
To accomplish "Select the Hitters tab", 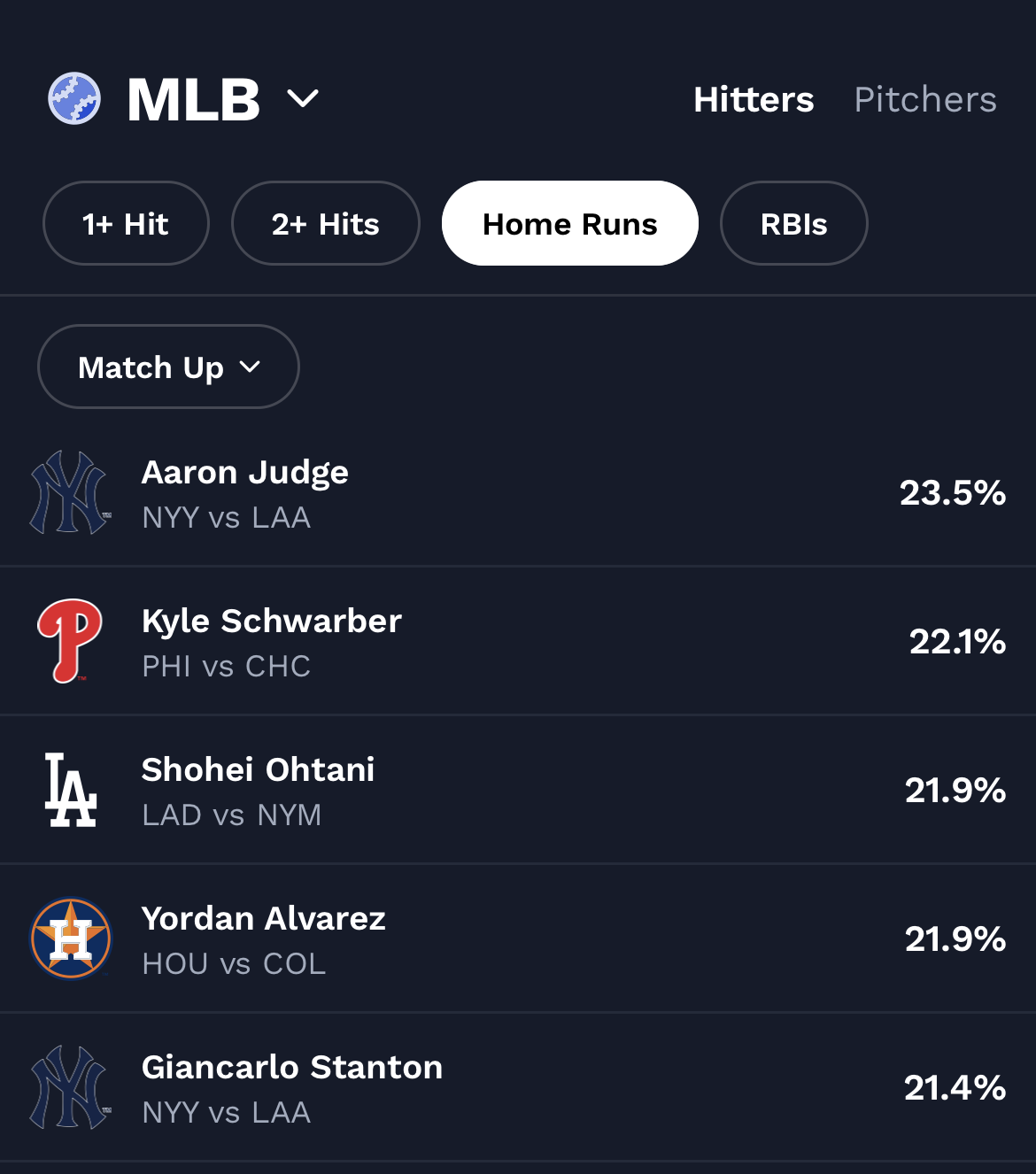I will click(x=754, y=99).
